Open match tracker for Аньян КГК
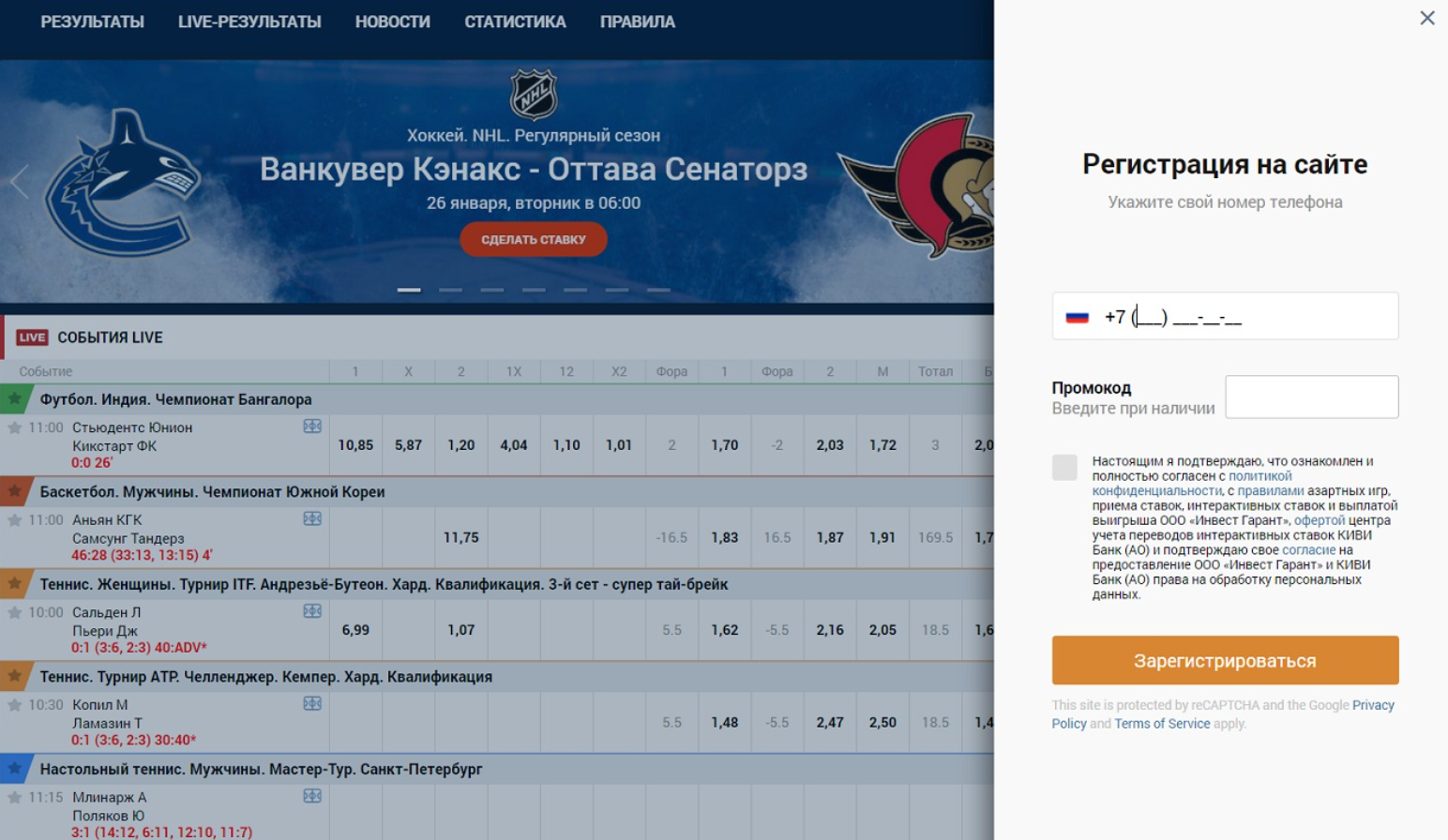The height and width of the screenshot is (840, 1448). (x=312, y=518)
